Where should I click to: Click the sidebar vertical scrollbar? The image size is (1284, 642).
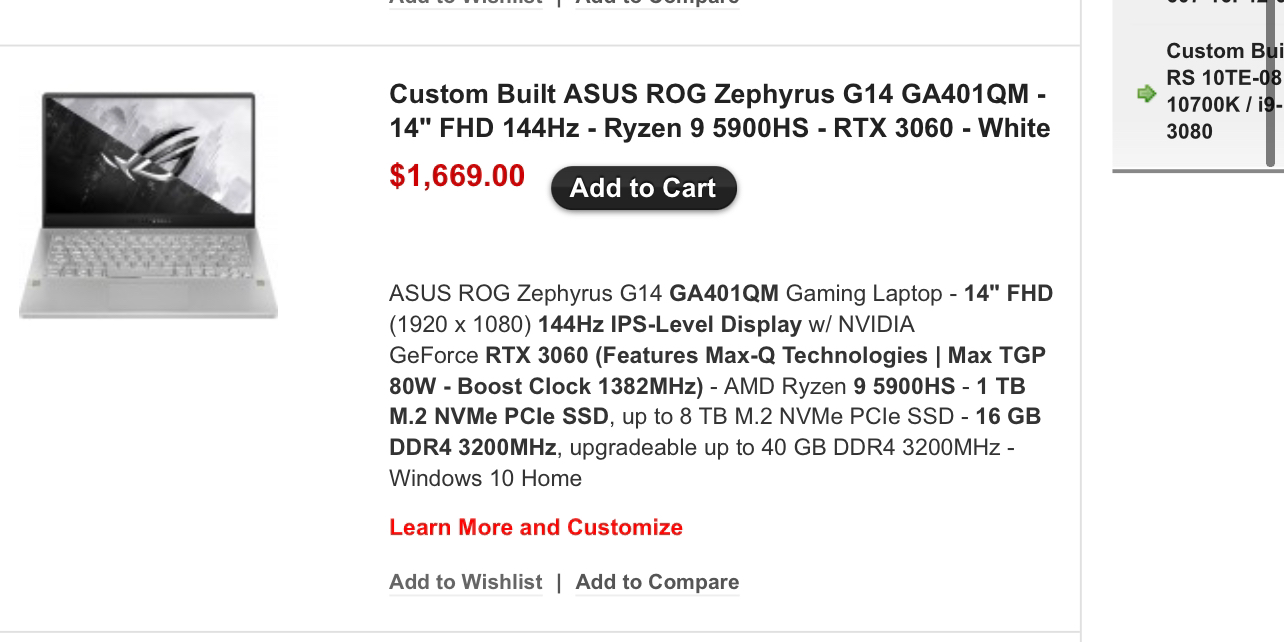[x=1271, y=80]
